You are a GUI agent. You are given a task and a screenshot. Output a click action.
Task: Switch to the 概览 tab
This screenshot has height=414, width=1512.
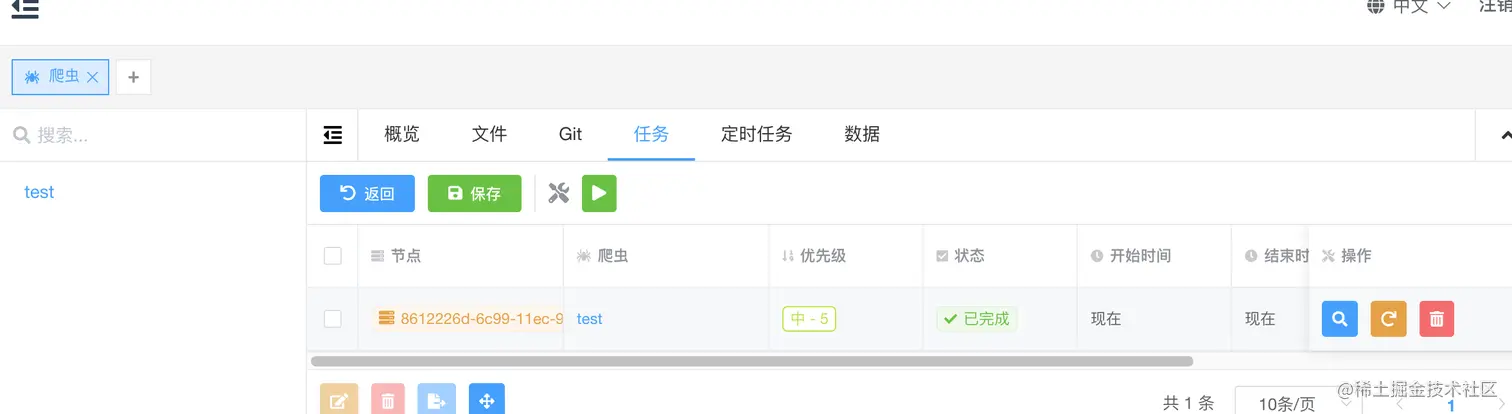402,134
